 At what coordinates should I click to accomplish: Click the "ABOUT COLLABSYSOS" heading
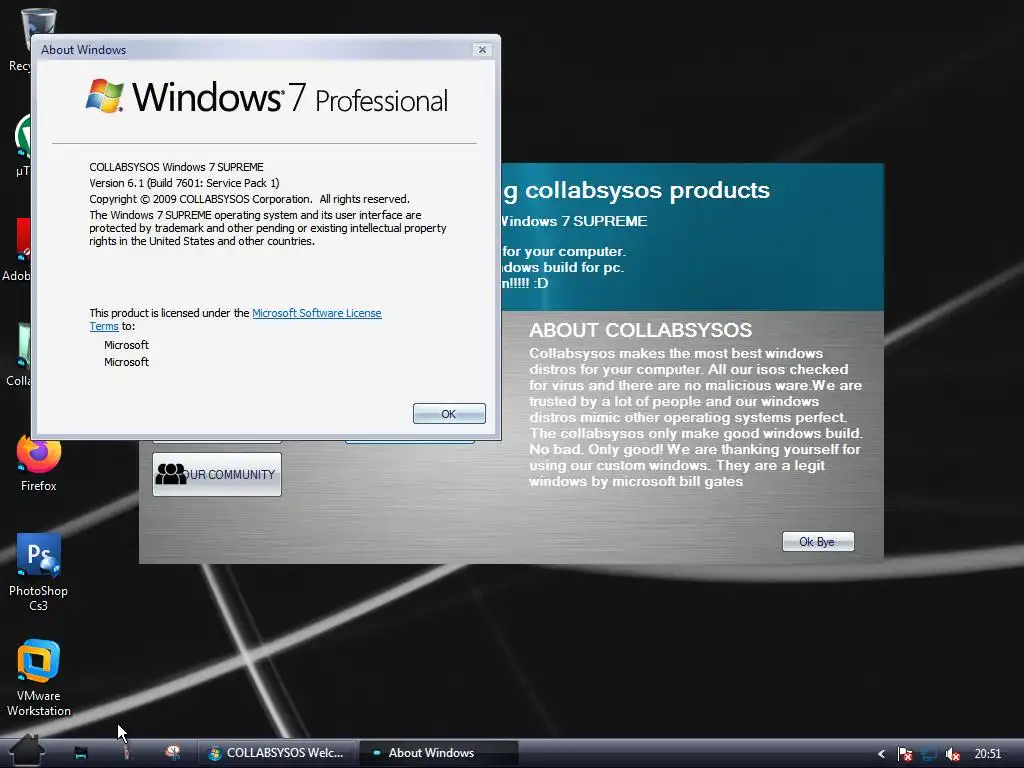click(x=641, y=330)
